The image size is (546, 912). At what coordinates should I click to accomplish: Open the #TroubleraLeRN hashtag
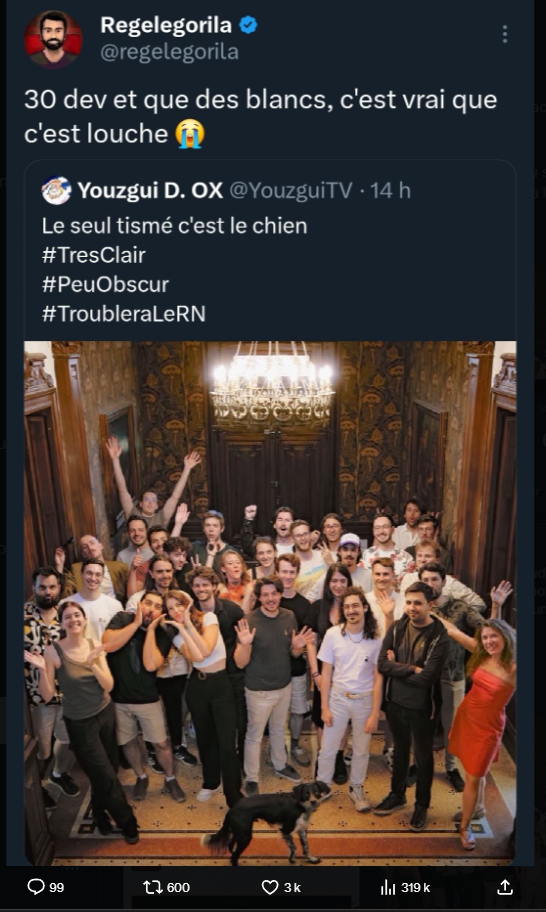click(124, 314)
